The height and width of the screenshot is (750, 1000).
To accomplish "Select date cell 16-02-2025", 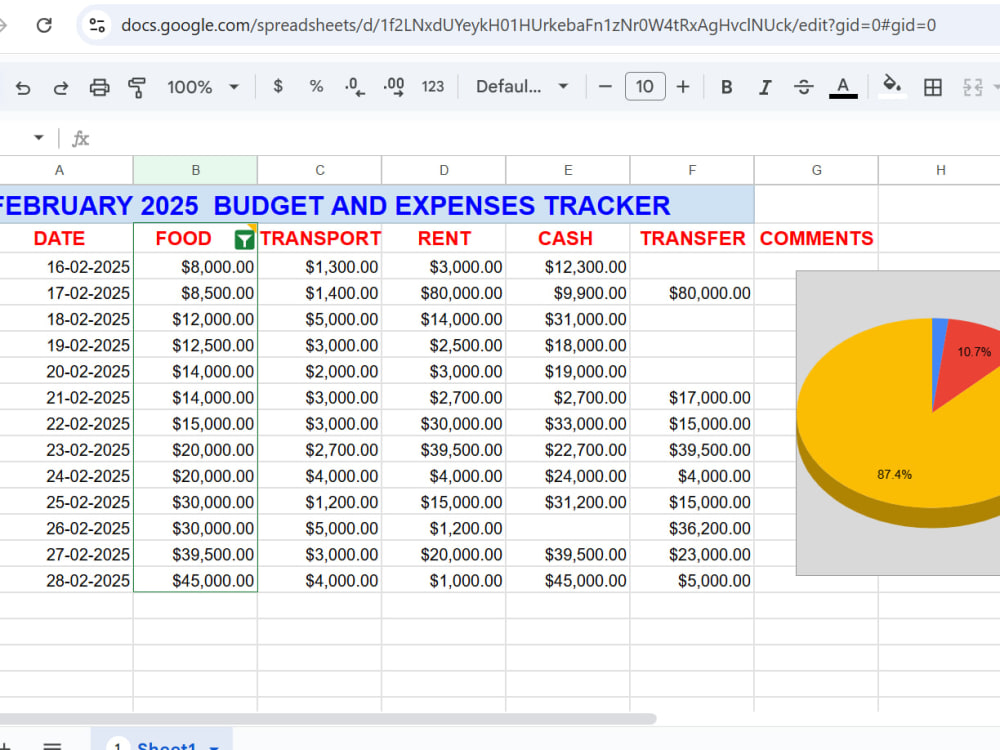I will [66, 267].
